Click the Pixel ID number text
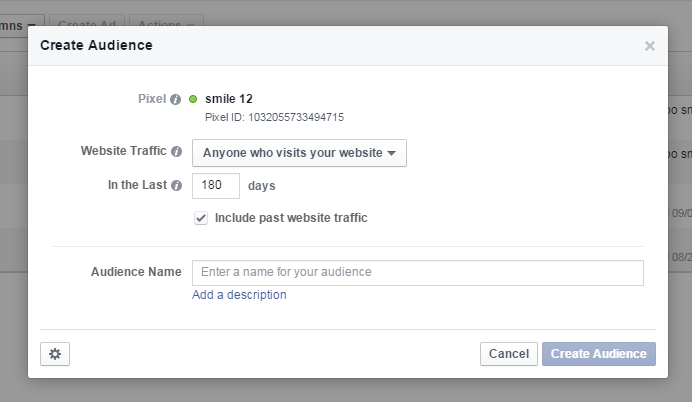The height and width of the screenshot is (402, 692). tap(274, 117)
